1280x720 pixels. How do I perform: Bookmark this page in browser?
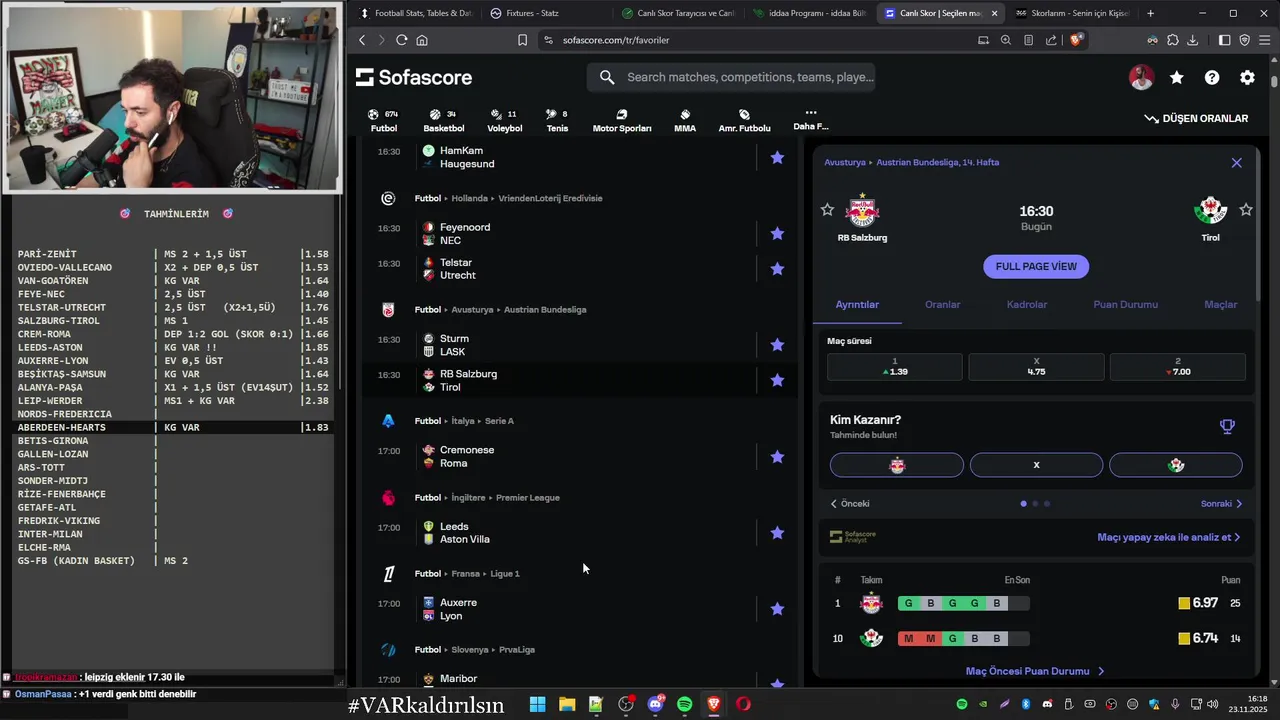[x=522, y=40]
